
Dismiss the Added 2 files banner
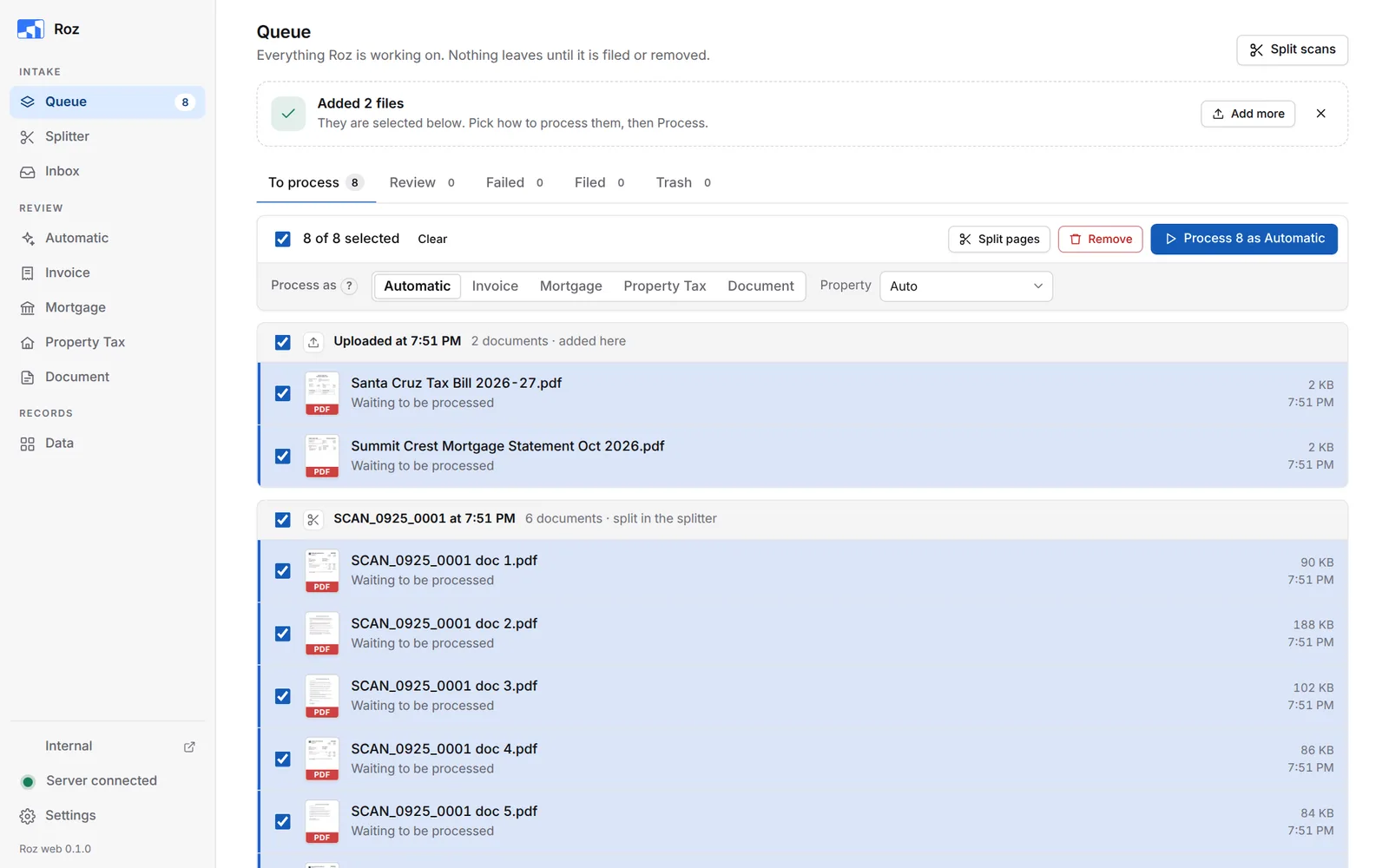[1320, 114]
